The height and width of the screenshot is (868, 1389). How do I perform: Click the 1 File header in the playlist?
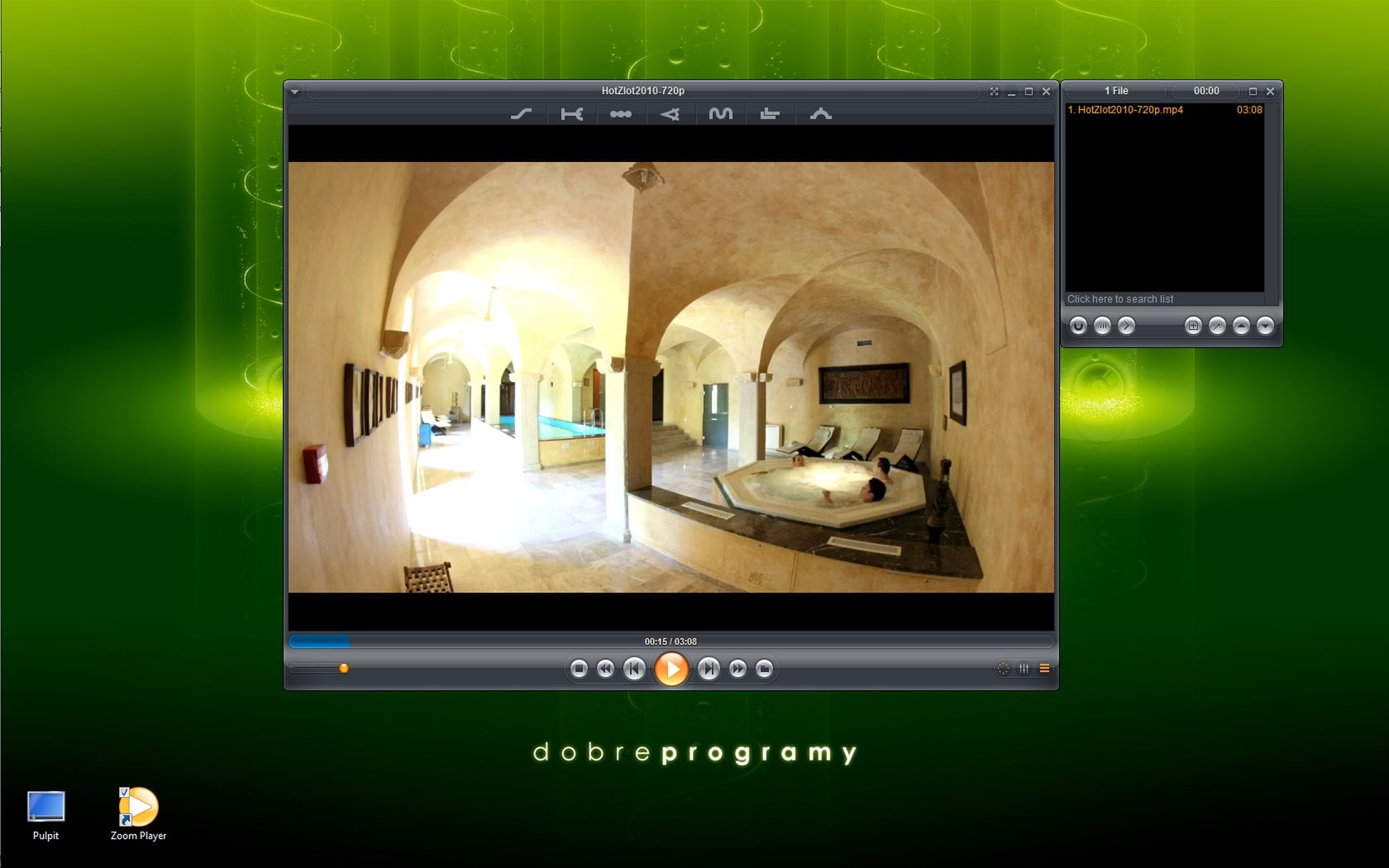click(x=1116, y=91)
